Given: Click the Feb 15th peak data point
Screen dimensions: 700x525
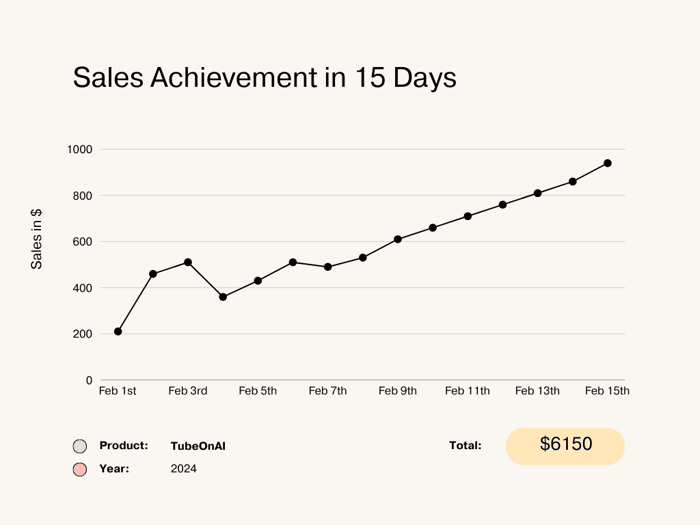Looking at the screenshot, I should 608,163.
